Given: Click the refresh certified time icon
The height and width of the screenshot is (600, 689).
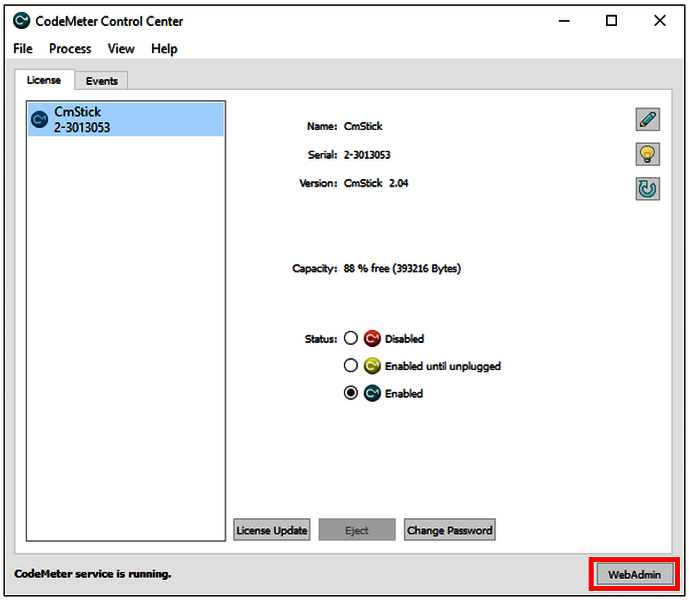Looking at the screenshot, I should coord(647,188).
